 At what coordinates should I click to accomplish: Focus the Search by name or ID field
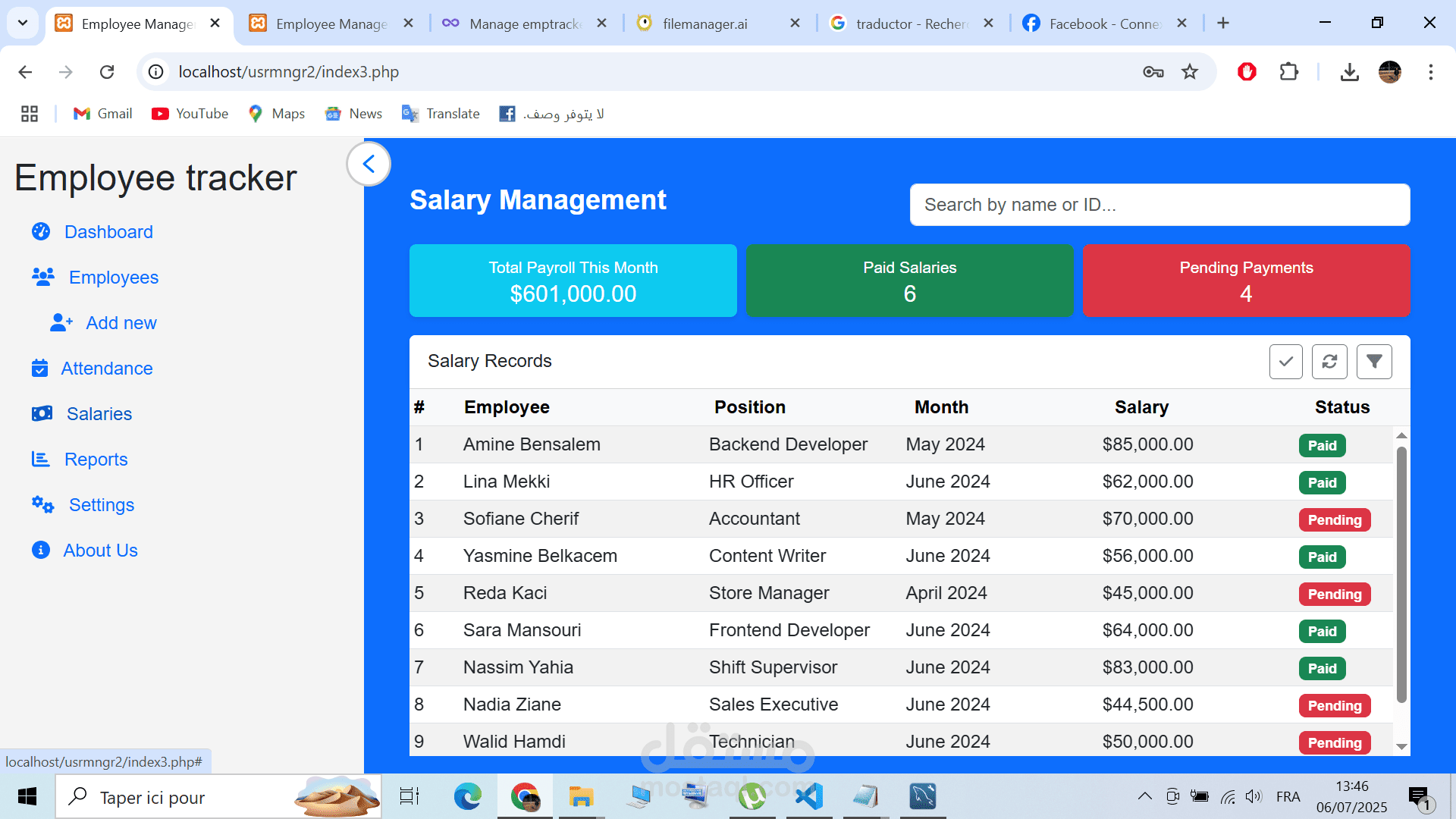1159,205
